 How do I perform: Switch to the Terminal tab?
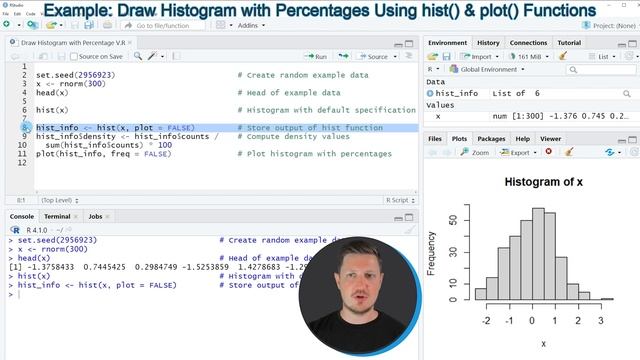(x=57, y=216)
